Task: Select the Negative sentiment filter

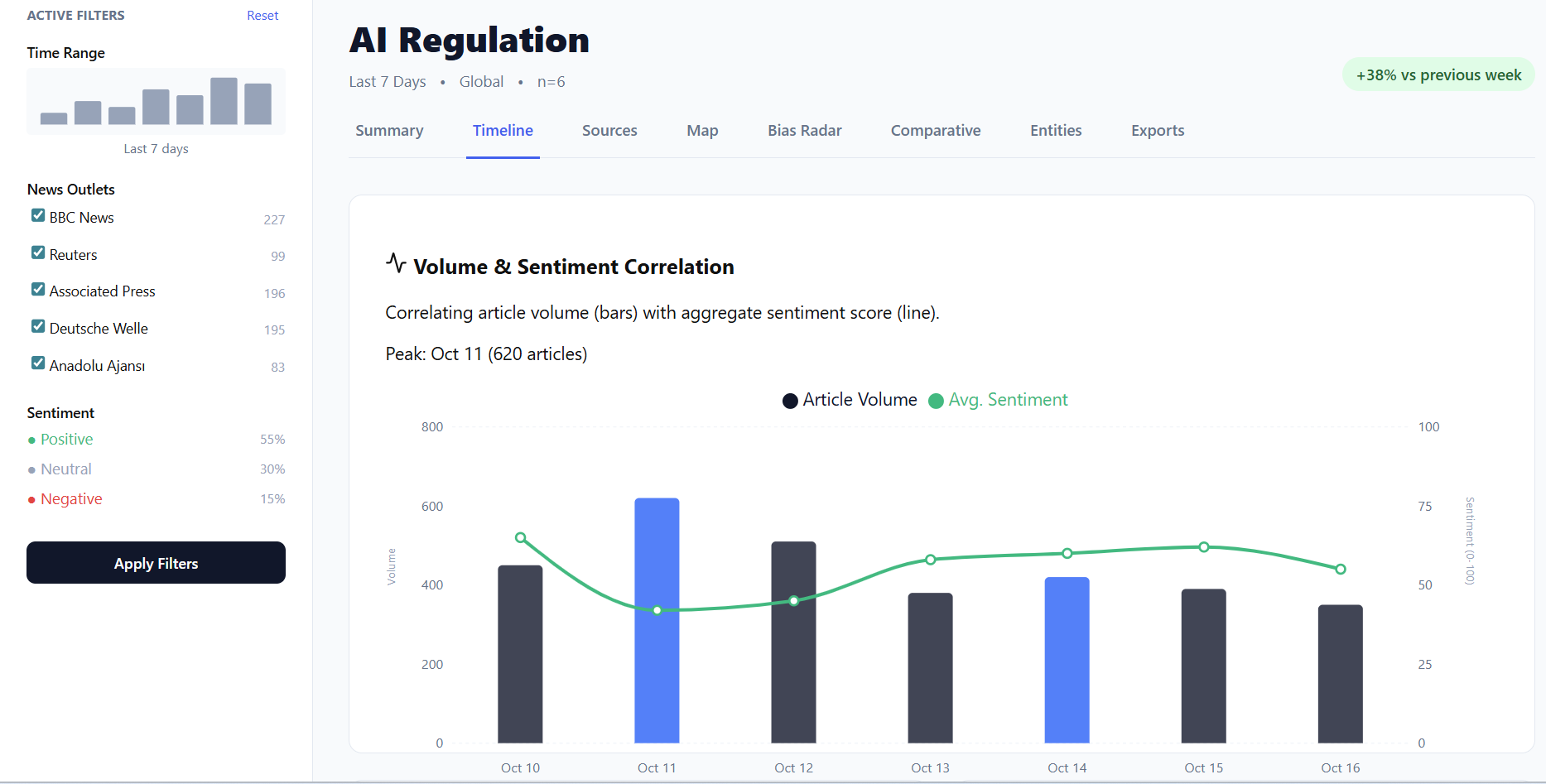Action: [x=71, y=499]
